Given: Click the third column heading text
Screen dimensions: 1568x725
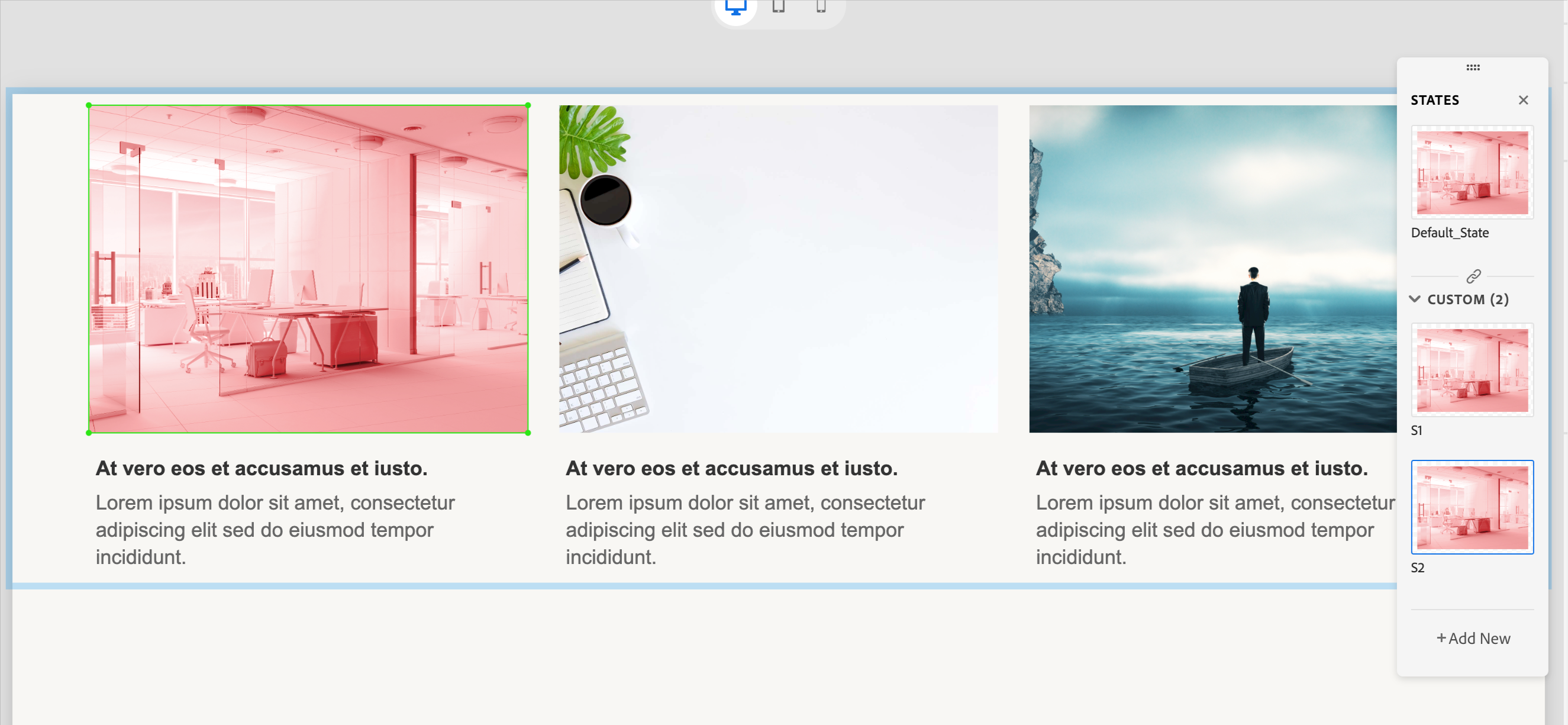Looking at the screenshot, I should pos(1201,468).
